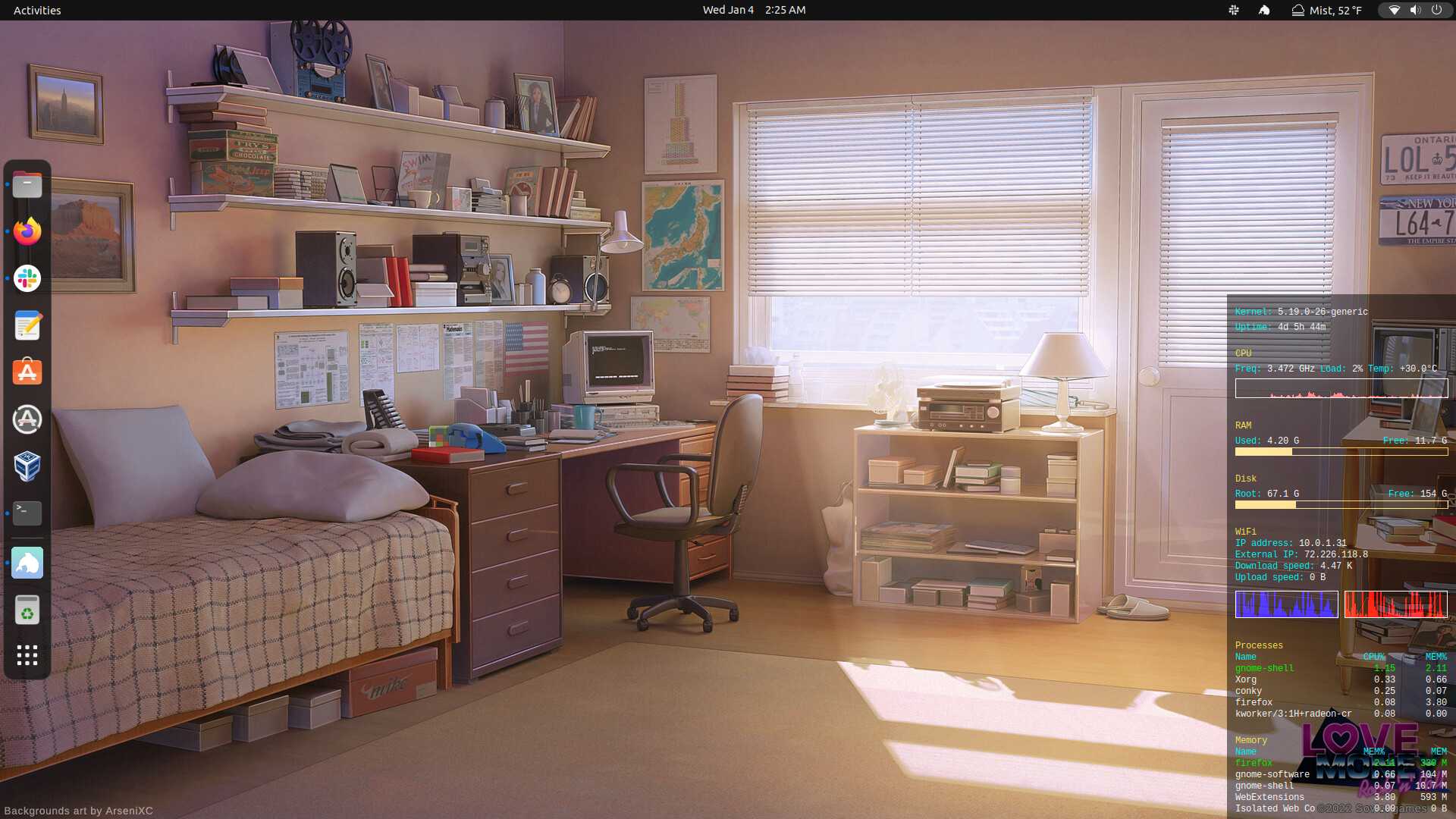Open Slack from the dock

pyautogui.click(x=27, y=278)
